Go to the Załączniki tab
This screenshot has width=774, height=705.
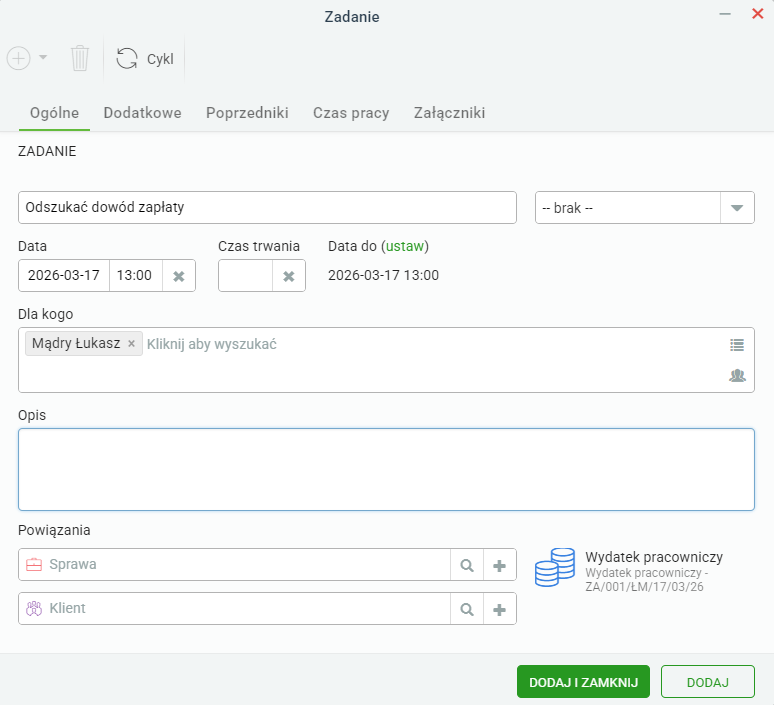coord(449,113)
